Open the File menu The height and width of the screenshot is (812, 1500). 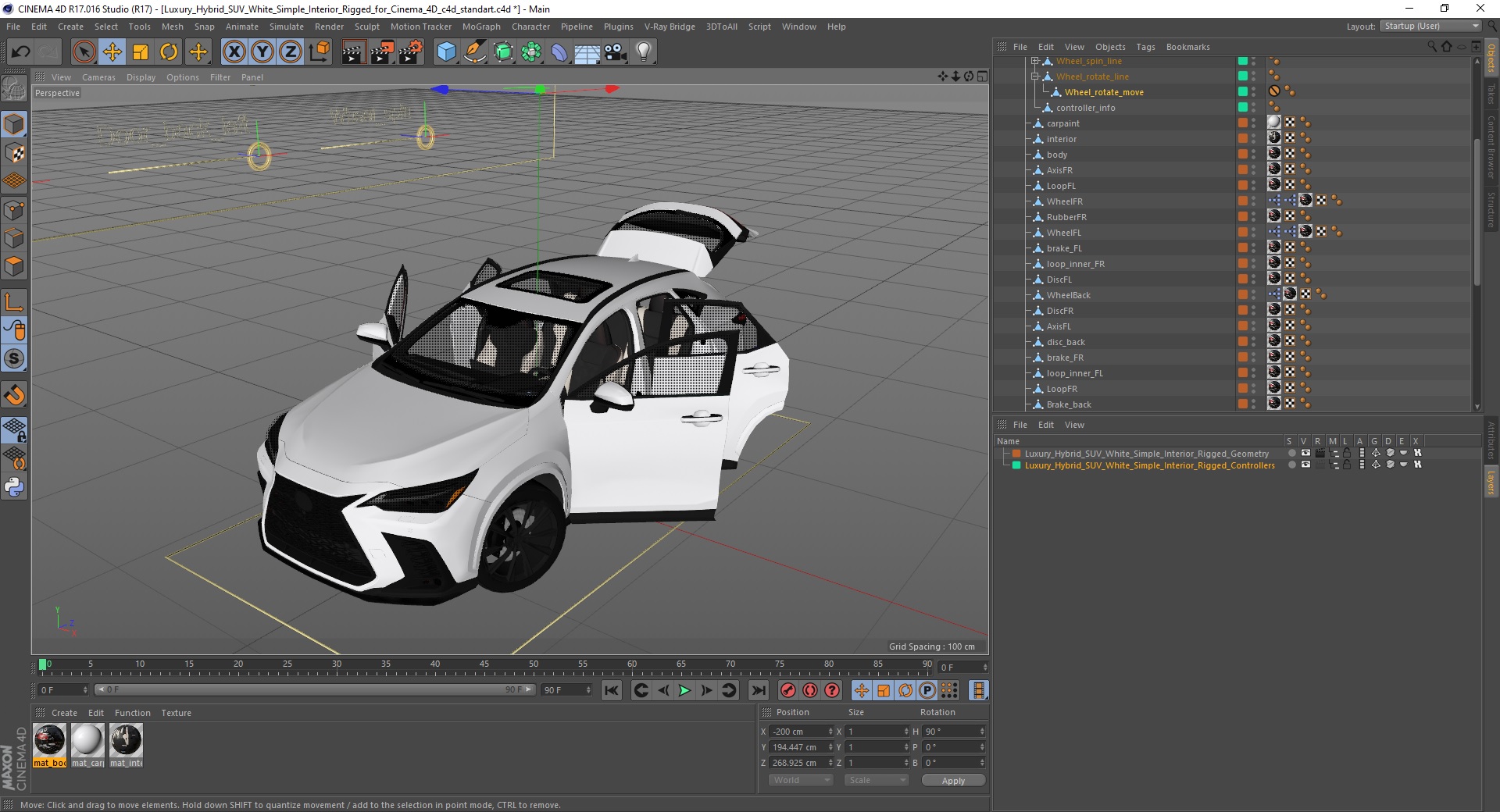click(x=13, y=27)
